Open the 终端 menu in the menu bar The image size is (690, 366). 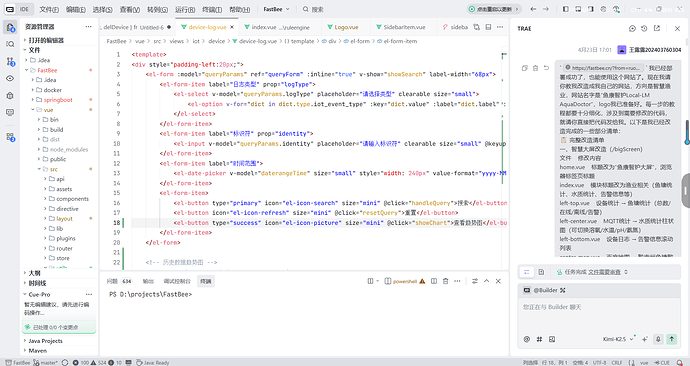[x=212, y=9]
